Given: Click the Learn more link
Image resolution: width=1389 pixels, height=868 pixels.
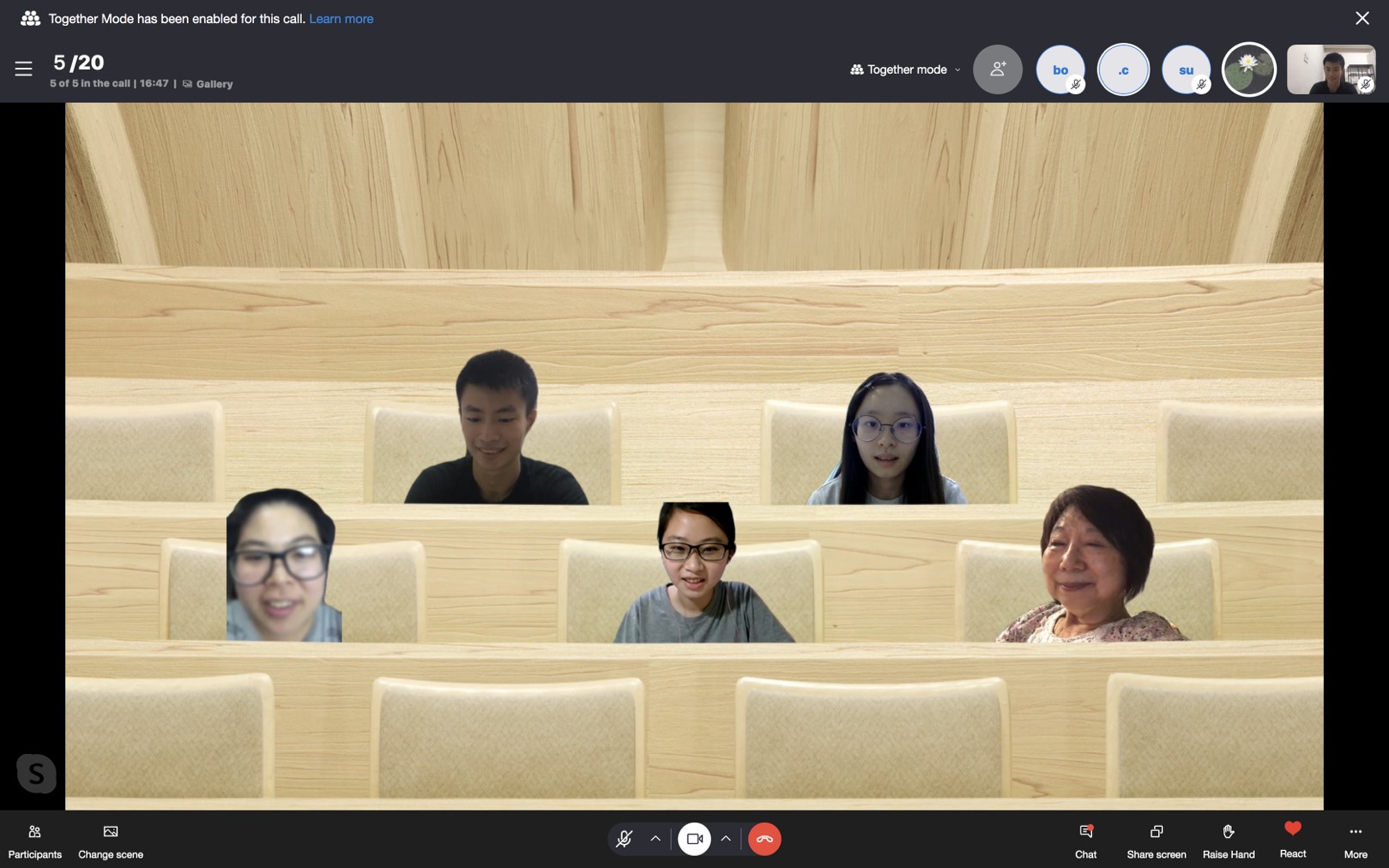Looking at the screenshot, I should tap(341, 19).
